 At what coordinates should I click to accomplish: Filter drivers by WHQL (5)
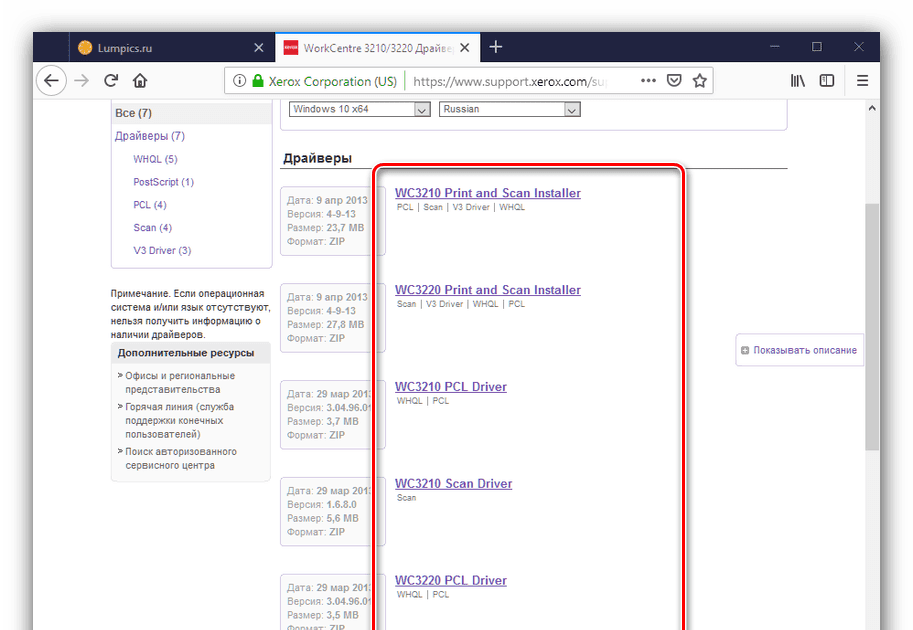(155, 159)
